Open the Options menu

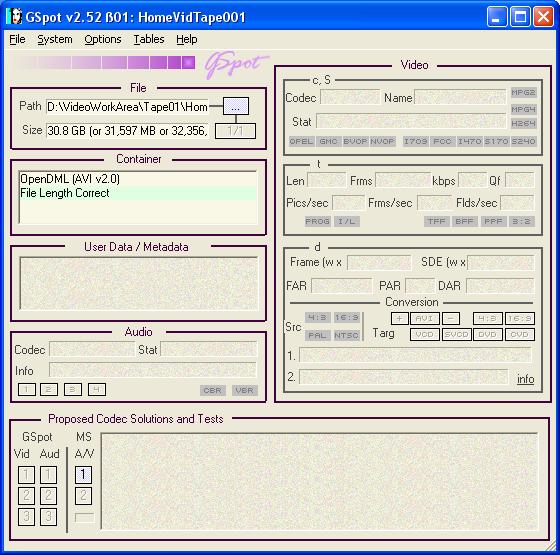[x=103, y=39]
